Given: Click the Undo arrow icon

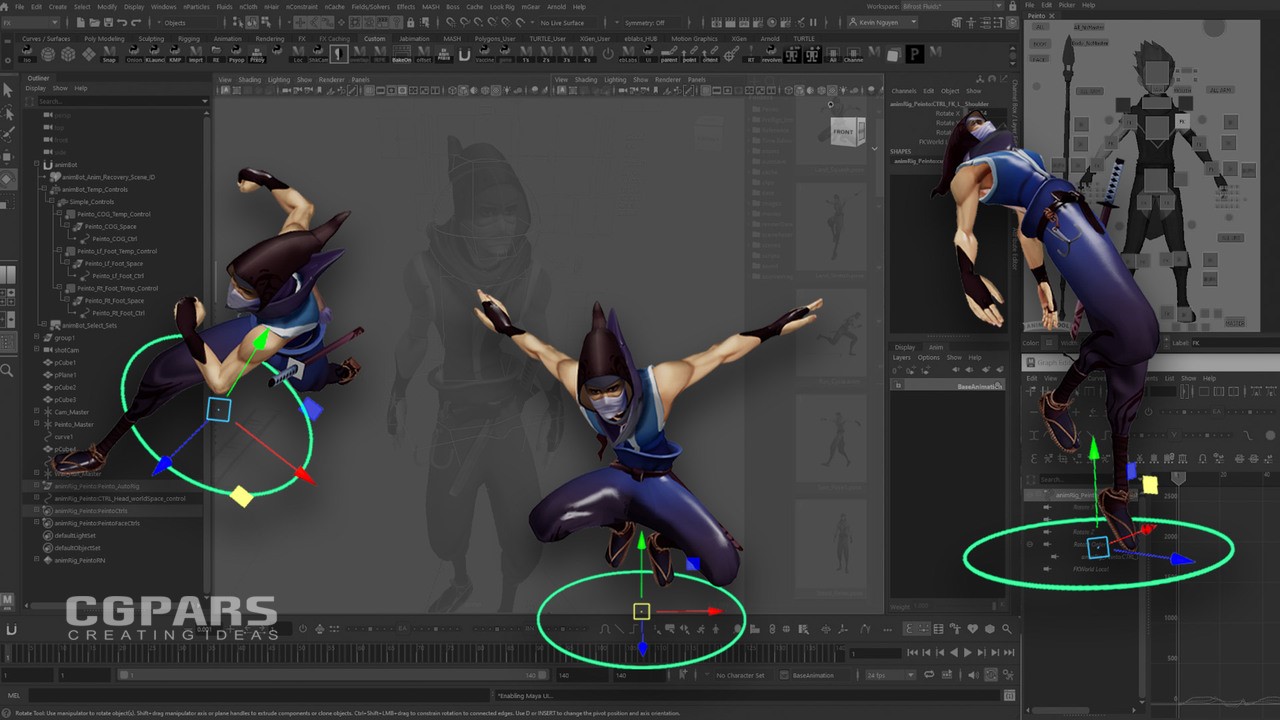Looking at the screenshot, I should [122, 22].
